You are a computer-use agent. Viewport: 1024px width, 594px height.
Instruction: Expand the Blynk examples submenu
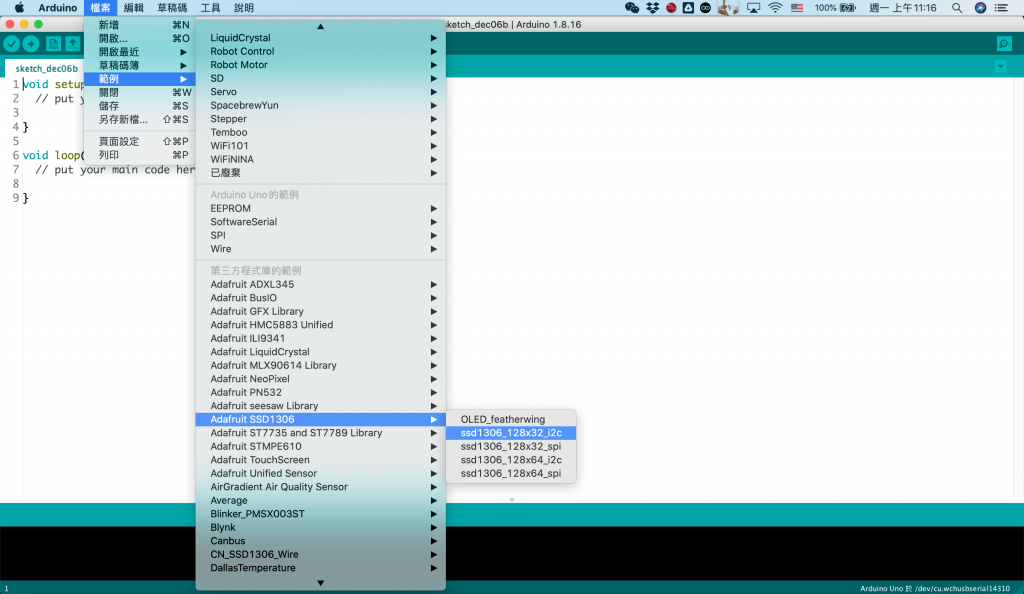point(321,527)
